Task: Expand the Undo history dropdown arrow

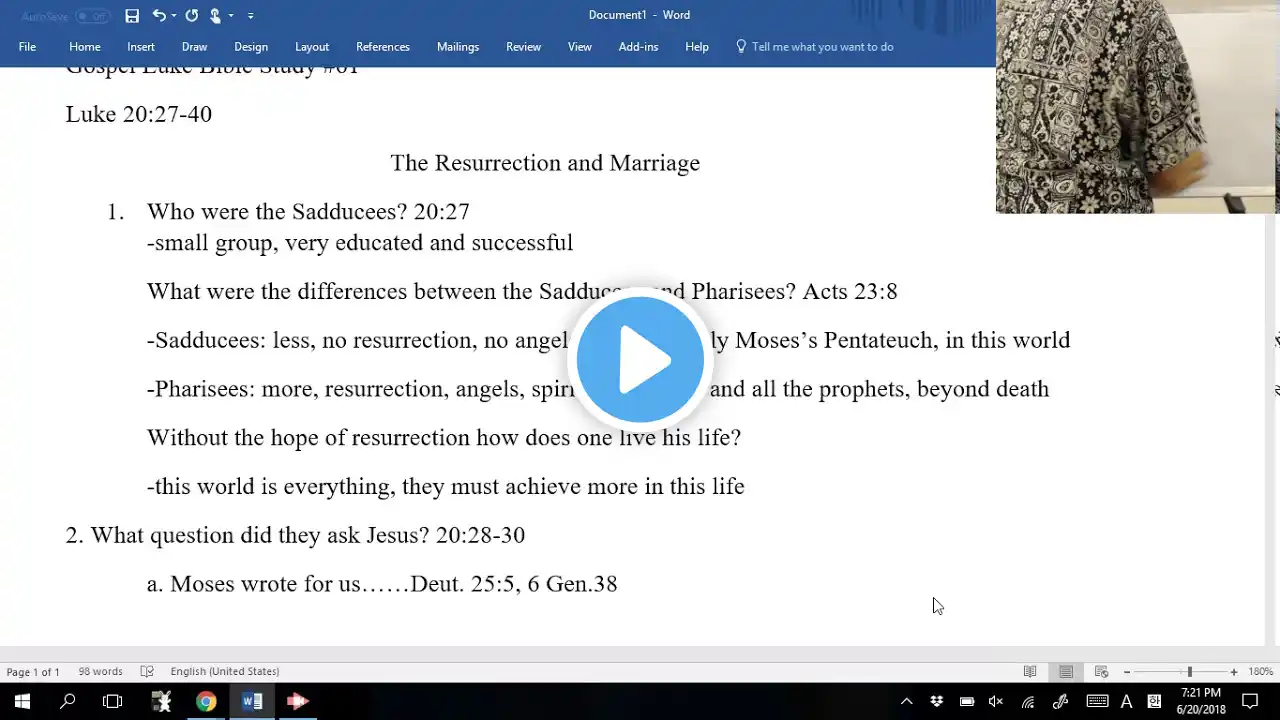Action: click(174, 15)
